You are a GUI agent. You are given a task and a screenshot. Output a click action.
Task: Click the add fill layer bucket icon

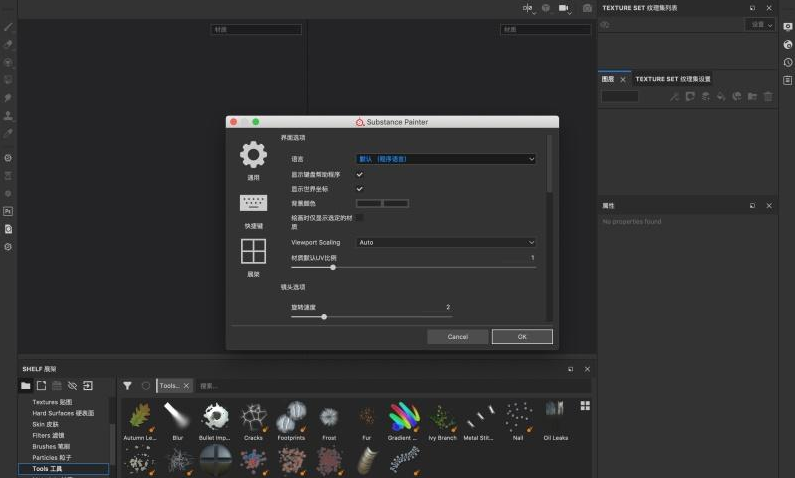coord(721,96)
